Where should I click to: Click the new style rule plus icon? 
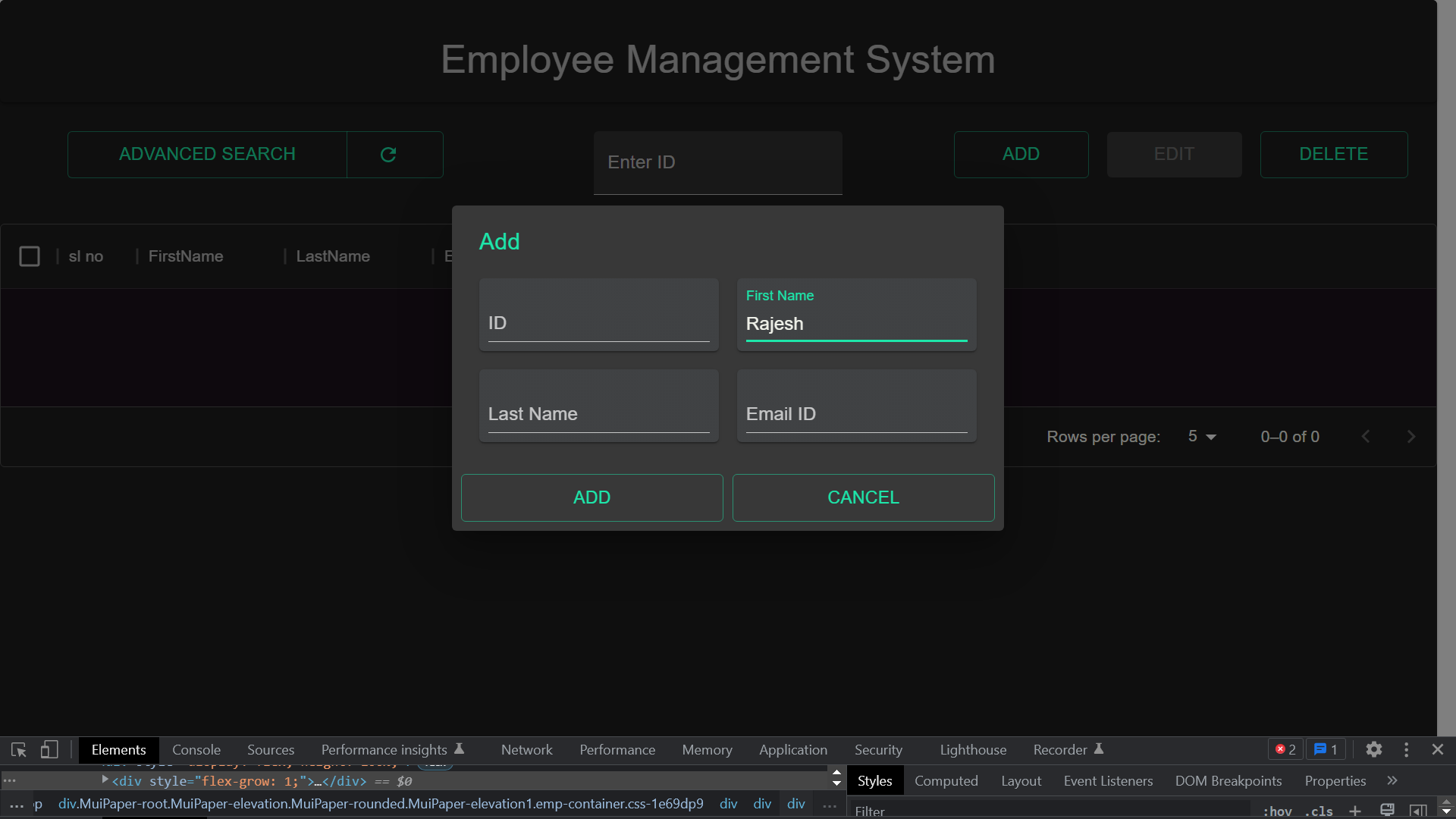coord(1355,811)
